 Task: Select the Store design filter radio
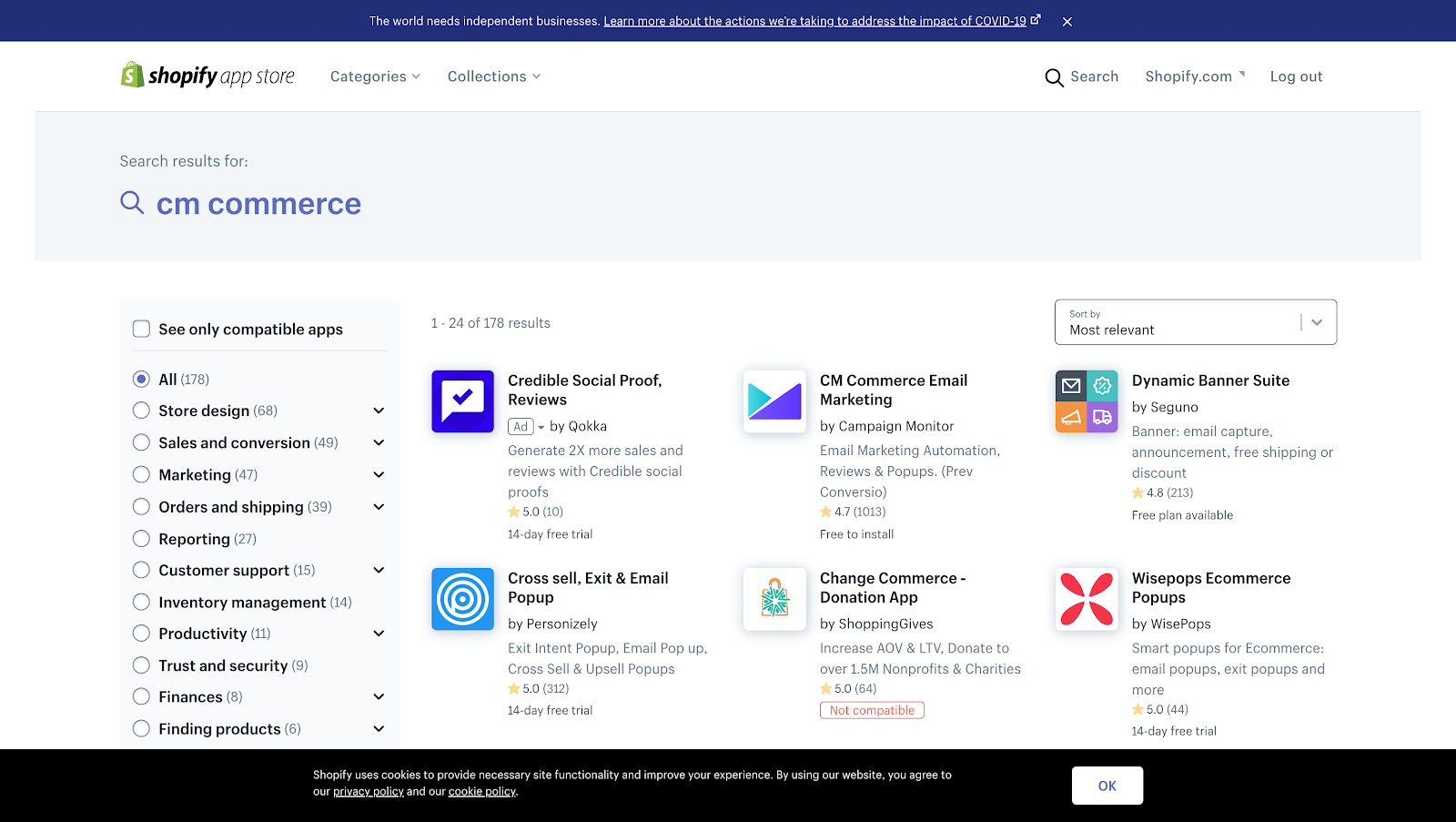point(141,411)
